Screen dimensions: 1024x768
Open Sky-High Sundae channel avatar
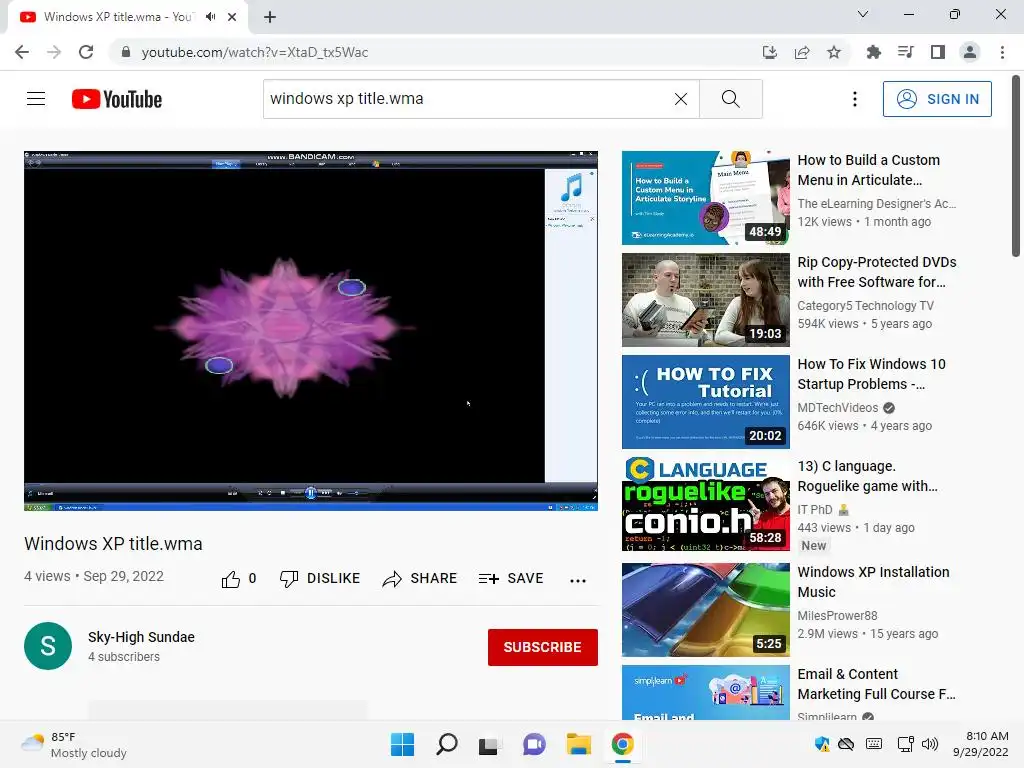48,646
